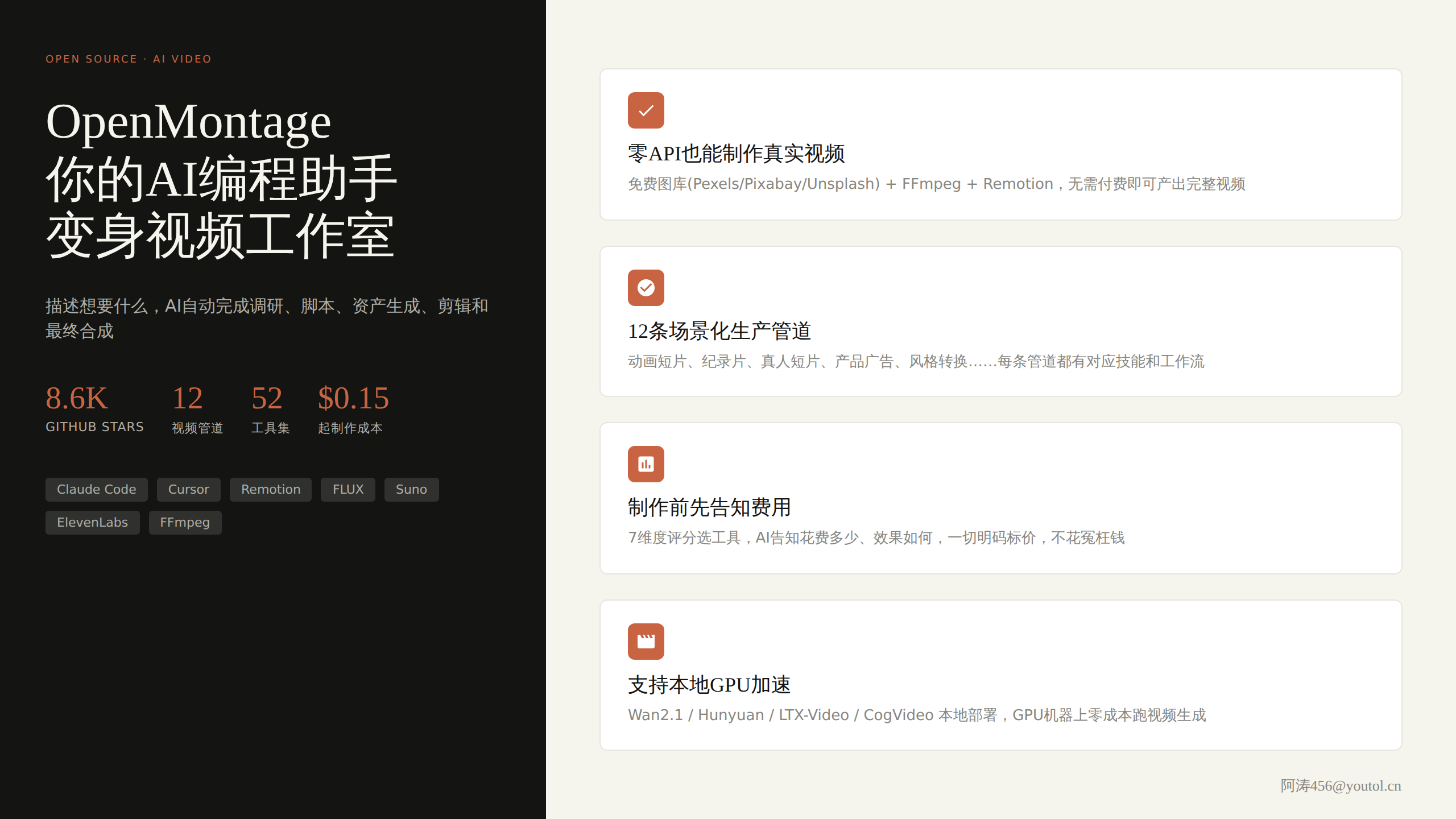
Task: Click the 12条场景化生产管道 card title
Action: [x=719, y=331]
